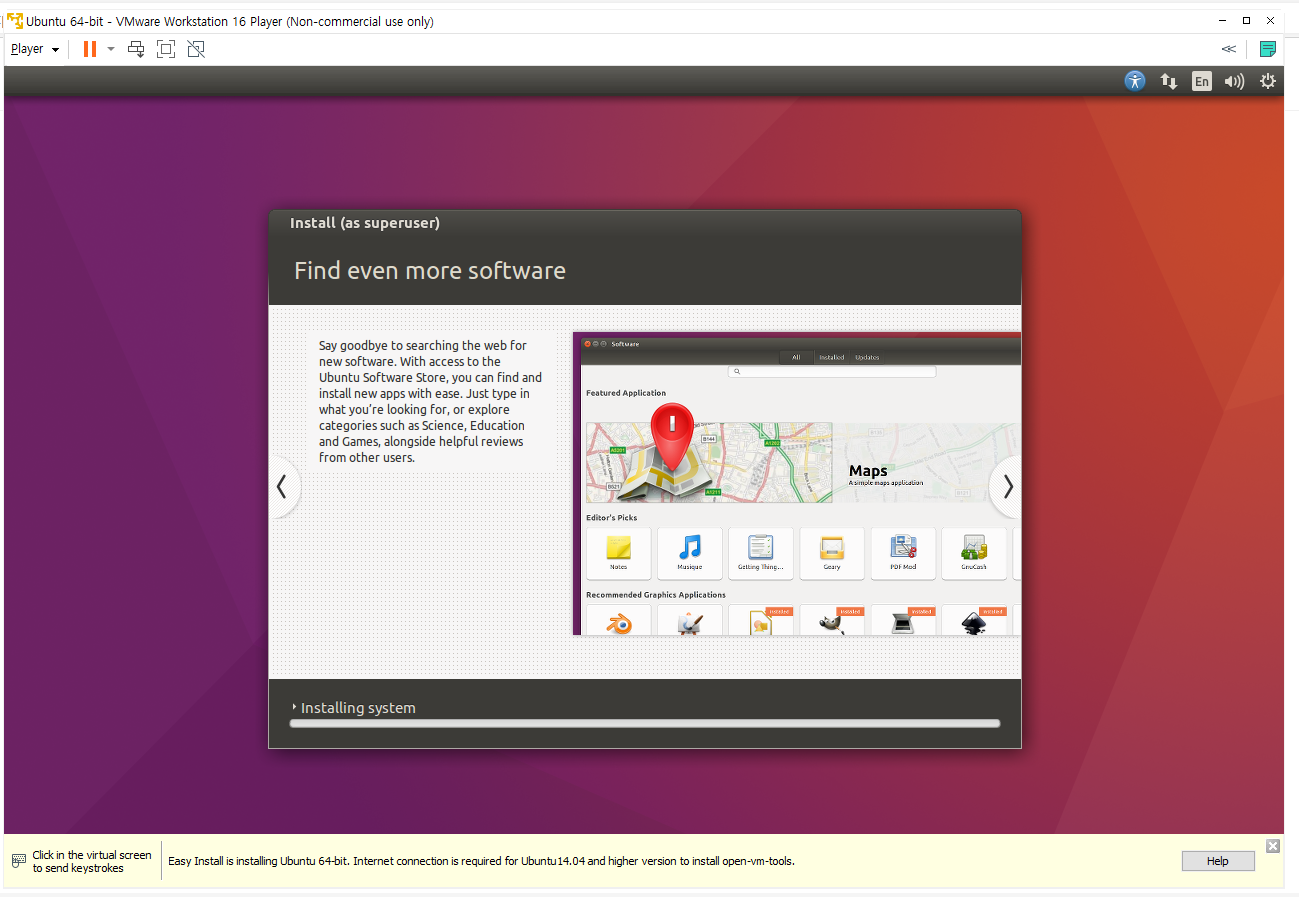Click the Maps featured banner
This screenshot has width=1299, height=897.
[803, 462]
